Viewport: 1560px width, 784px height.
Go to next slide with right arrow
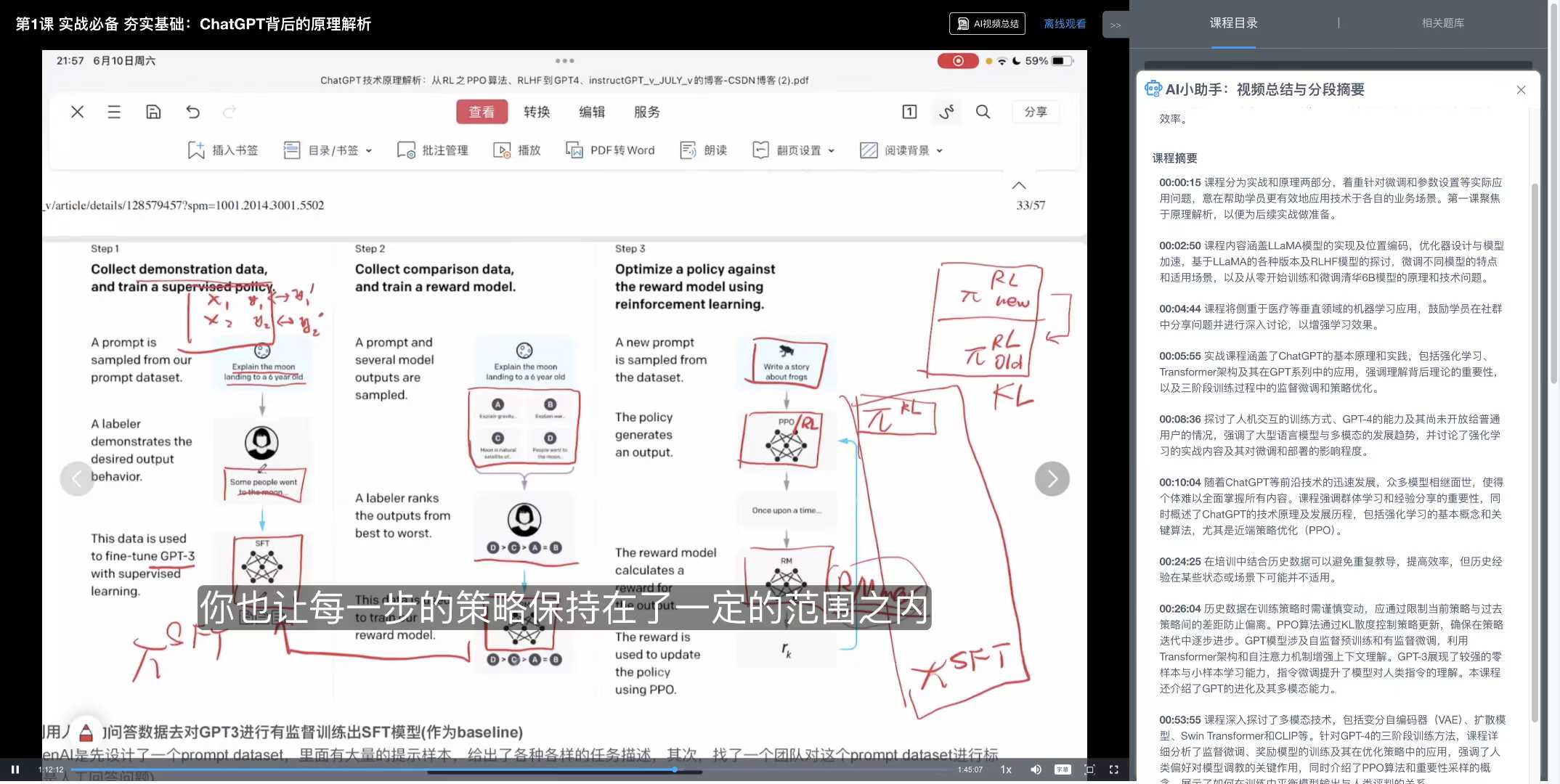point(1052,478)
